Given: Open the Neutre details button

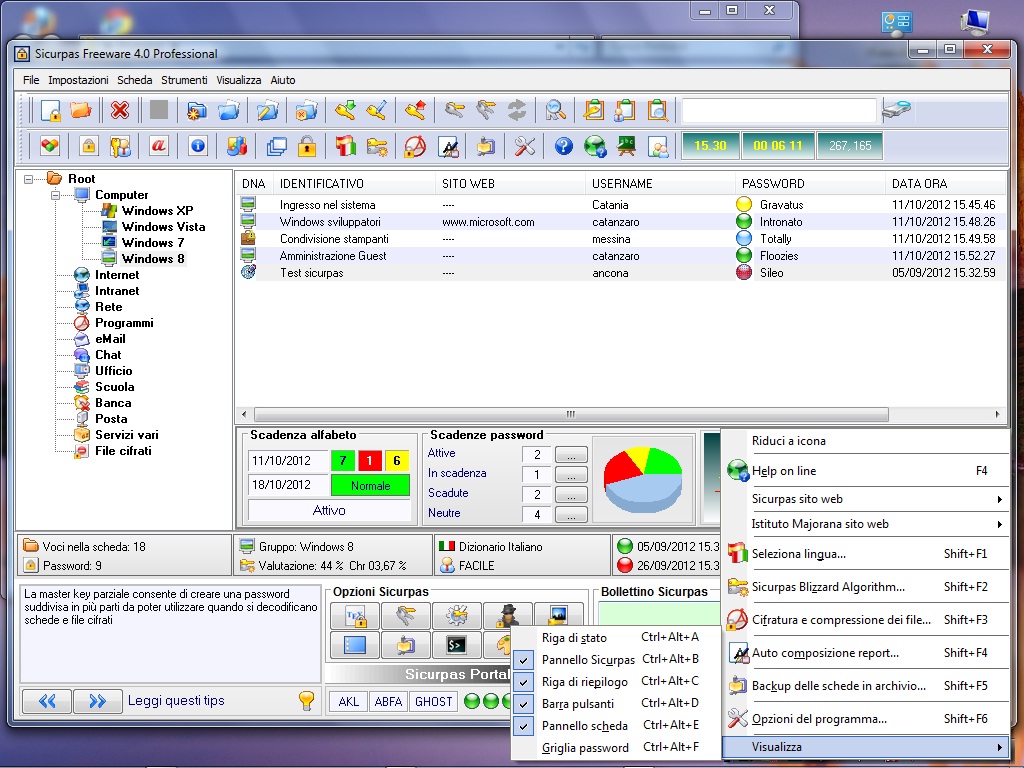Looking at the screenshot, I should tap(571, 515).
